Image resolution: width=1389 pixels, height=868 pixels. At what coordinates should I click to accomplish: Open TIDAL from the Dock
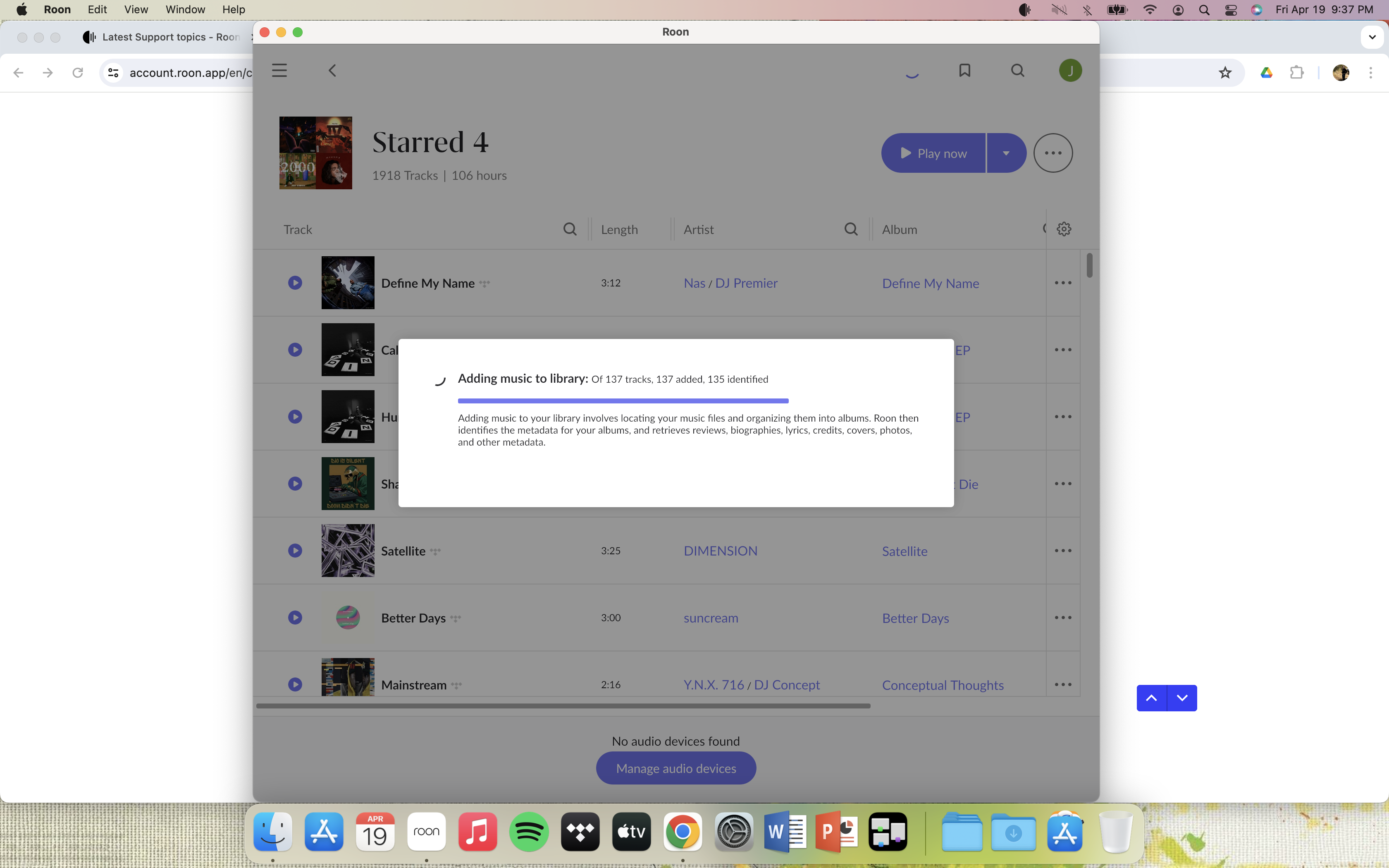[580, 831]
